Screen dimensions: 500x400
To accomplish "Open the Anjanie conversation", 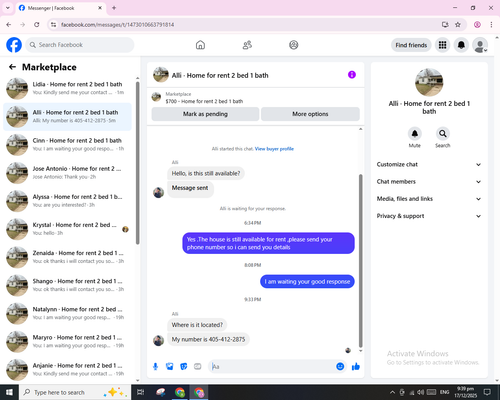I will [x=67, y=370].
